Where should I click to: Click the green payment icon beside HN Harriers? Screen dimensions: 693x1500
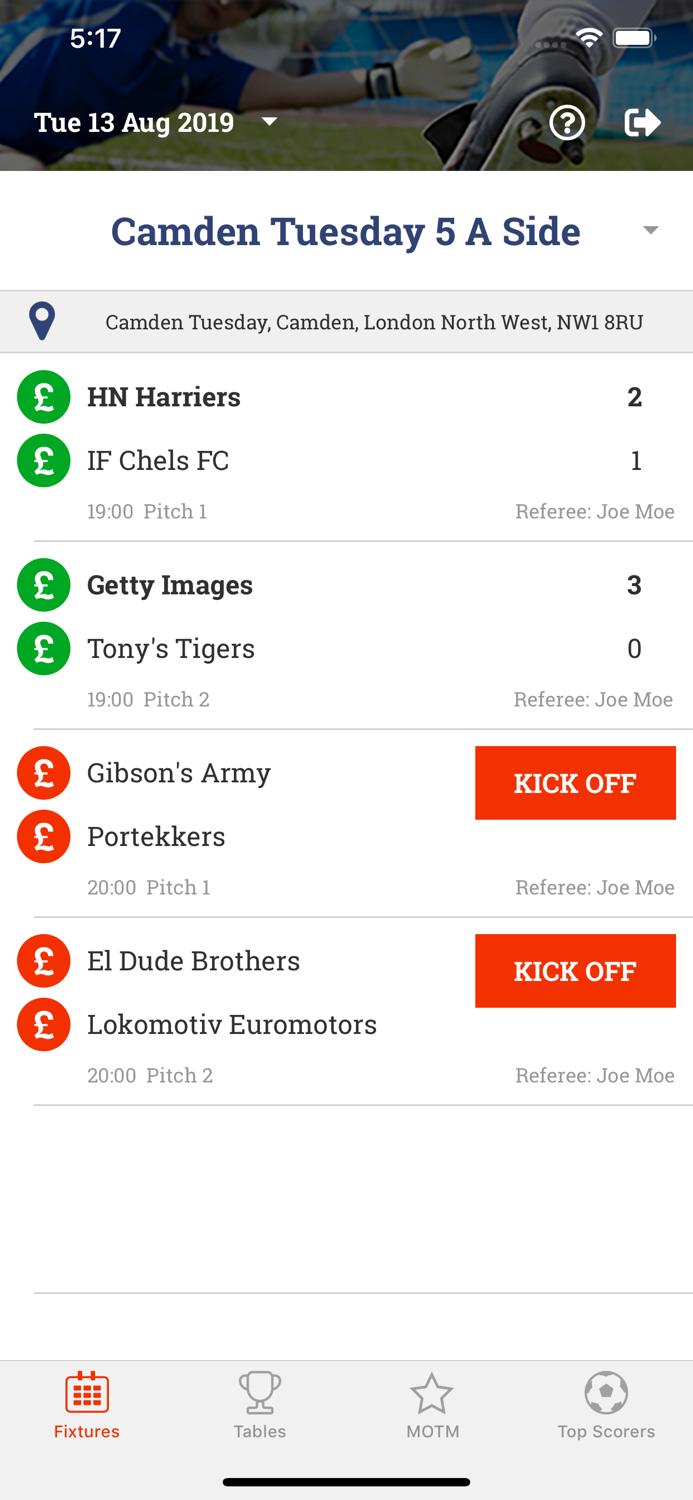pyautogui.click(x=43, y=397)
